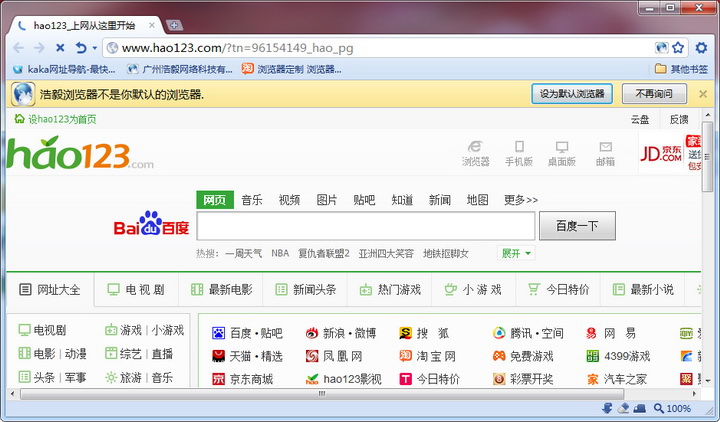Open kaka网址导航 bookmark
The height and width of the screenshot is (422, 720).
(64, 69)
